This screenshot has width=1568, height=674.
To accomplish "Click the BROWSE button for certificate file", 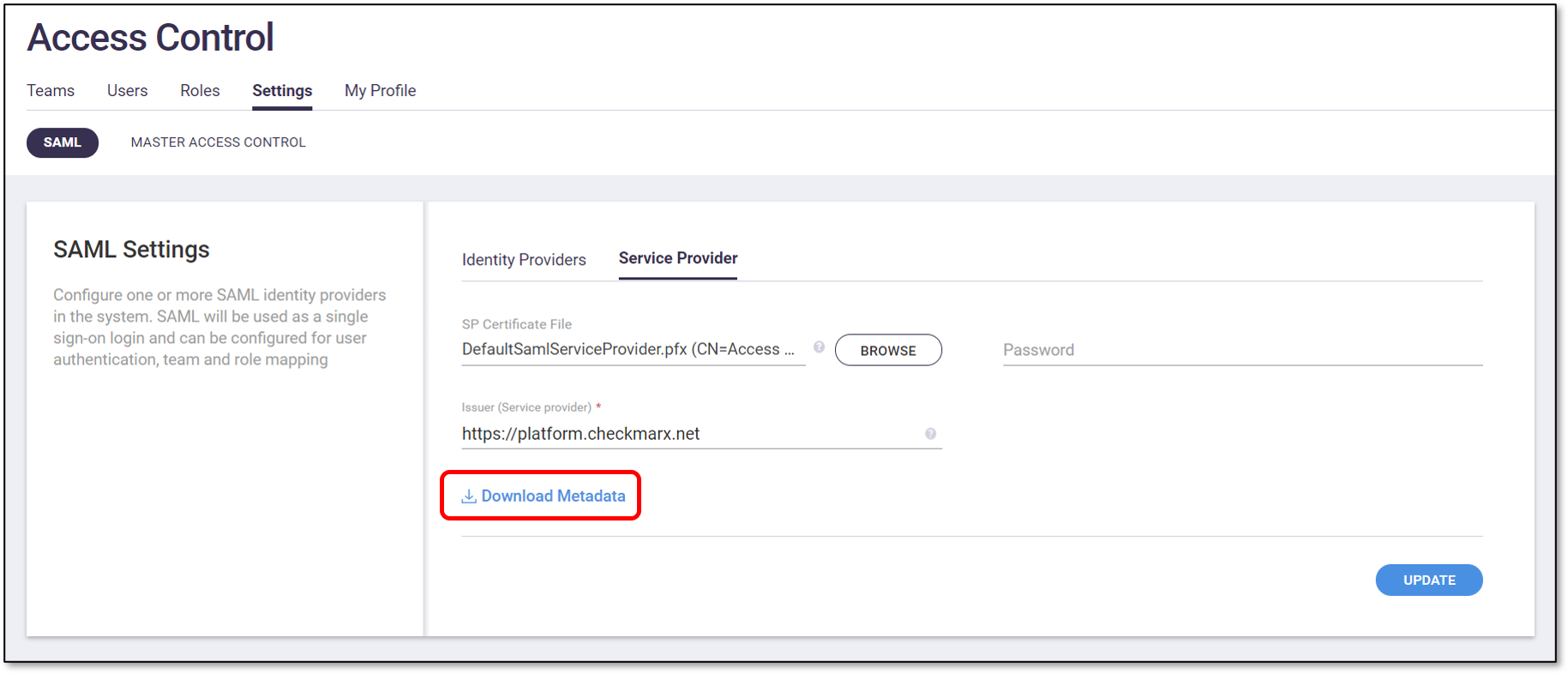I will [888, 350].
